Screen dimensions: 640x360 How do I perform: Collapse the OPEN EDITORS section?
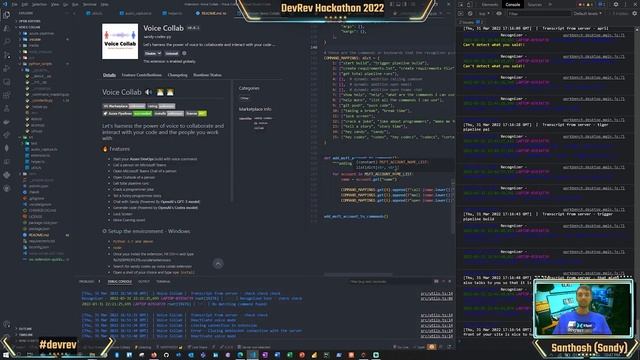[x=29, y=21]
